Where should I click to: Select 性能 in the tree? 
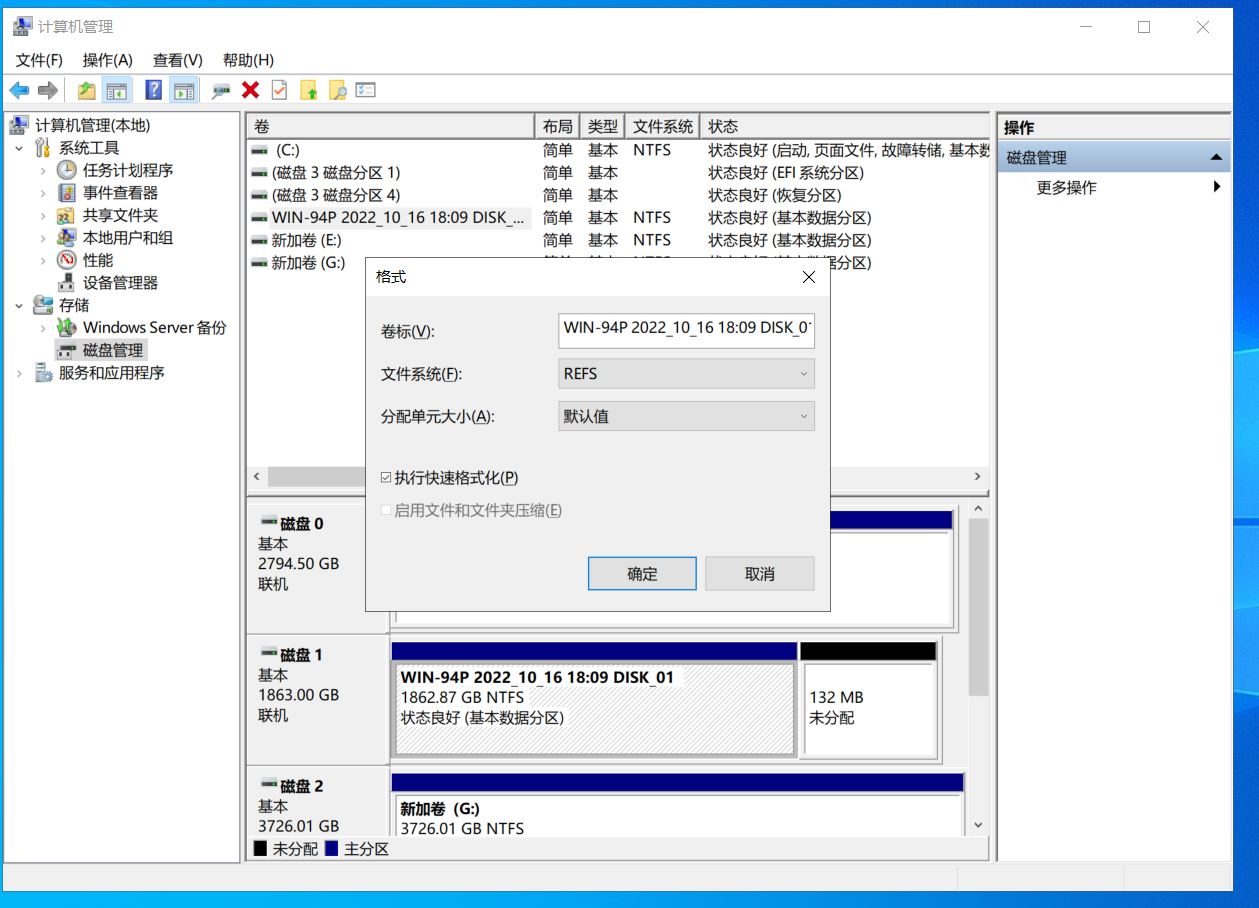click(x=98, y=260)
